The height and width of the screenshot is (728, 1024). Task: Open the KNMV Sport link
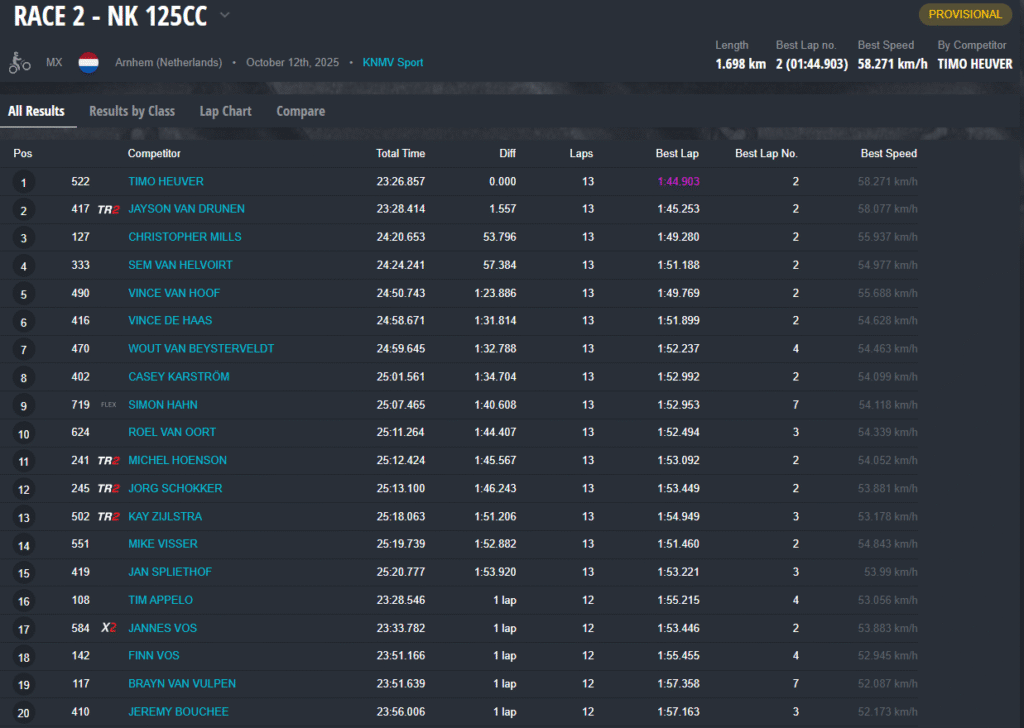tap(393, 62)
